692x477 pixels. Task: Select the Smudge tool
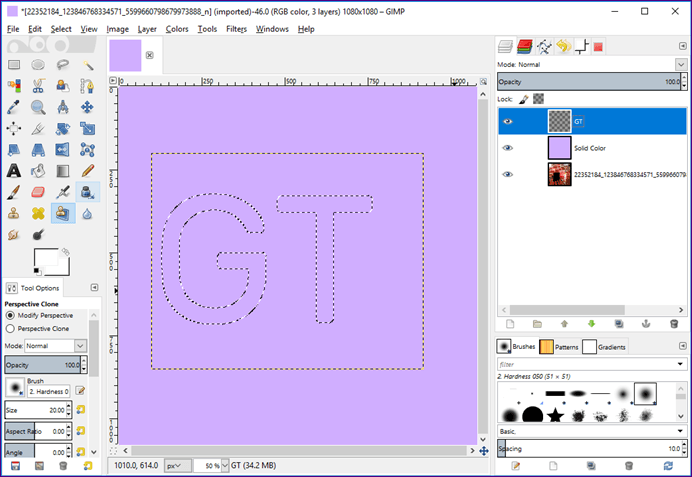(x=14, y=234)
